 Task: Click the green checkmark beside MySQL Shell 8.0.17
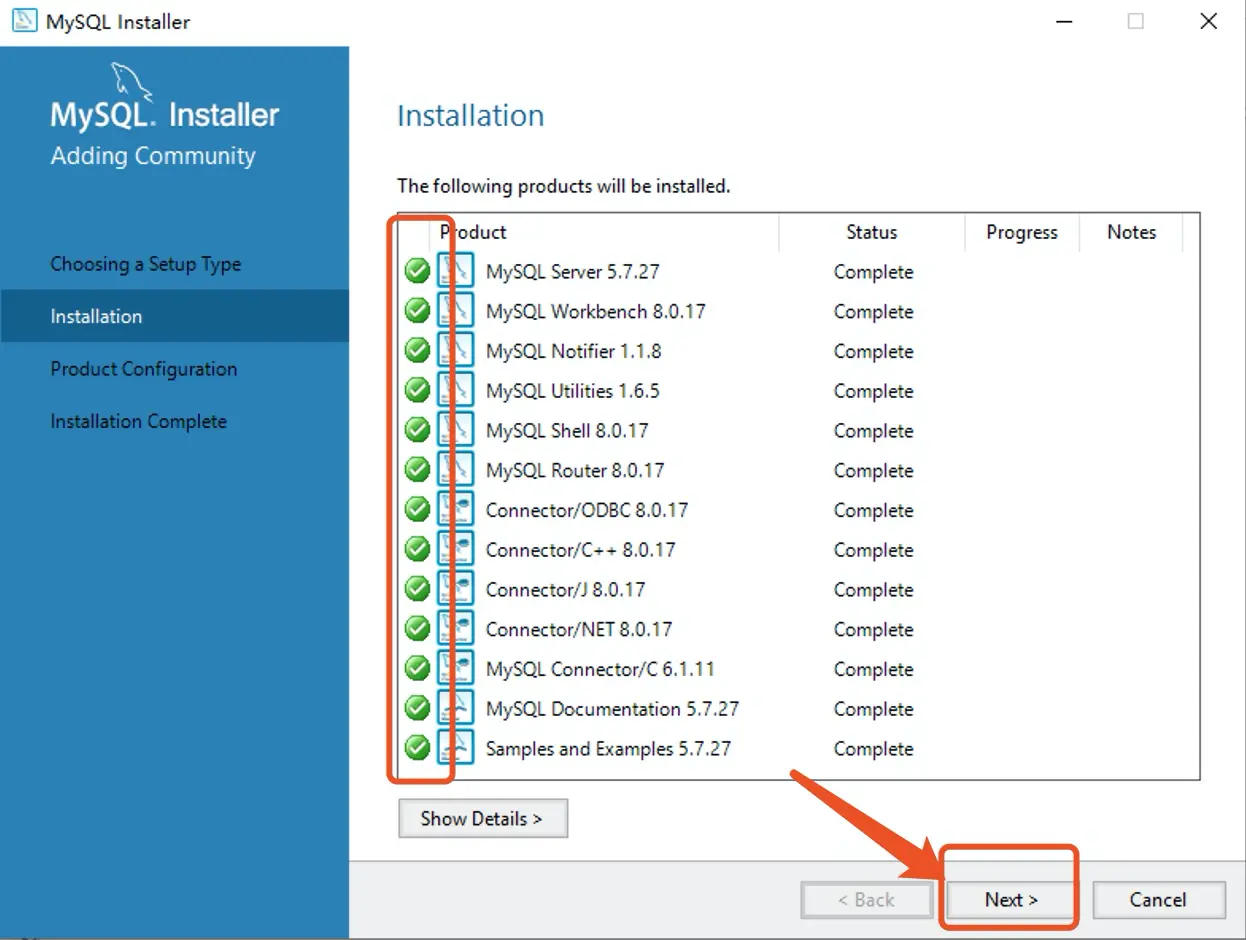click(417, 430)
